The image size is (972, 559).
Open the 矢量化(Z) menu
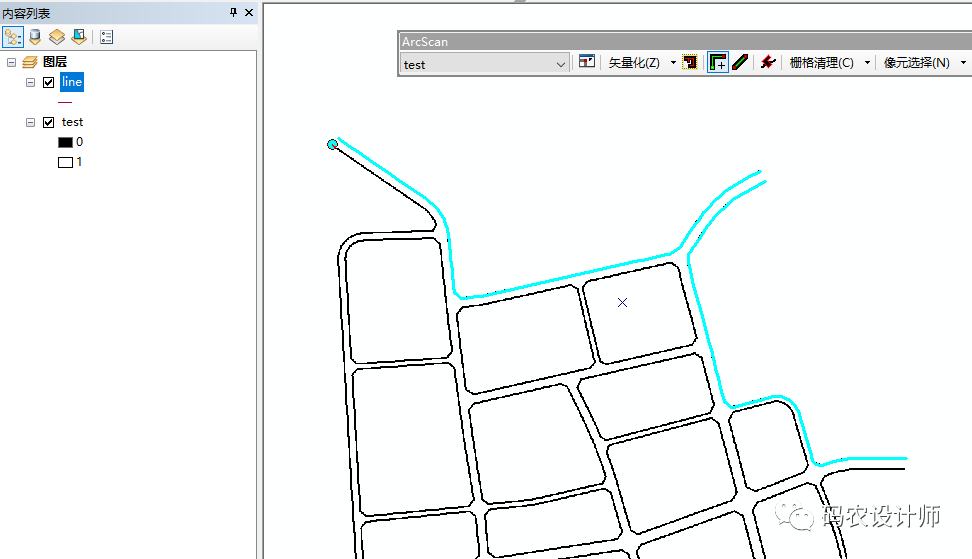(x=640, y=63)
